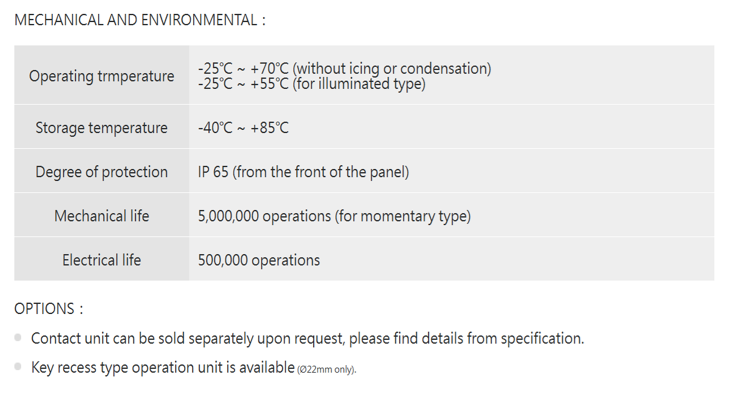Viewport: 742px width, 400px height.
Task: Click the Contact unit sold separately sentence
Action: [x=307, y=338]
